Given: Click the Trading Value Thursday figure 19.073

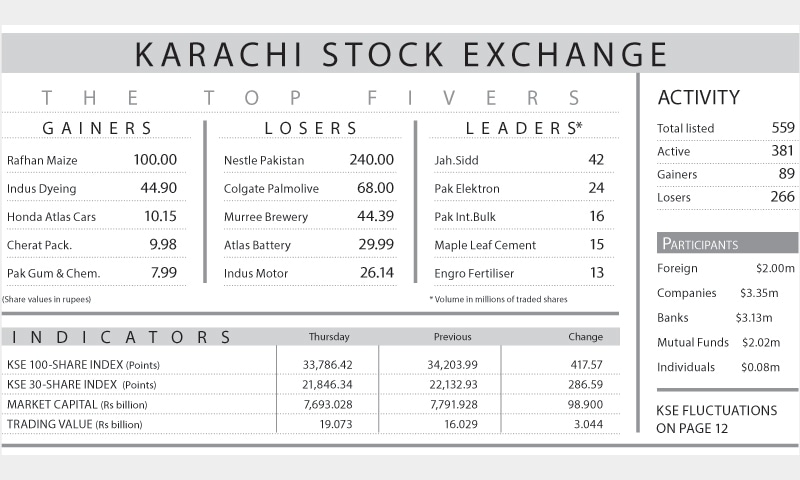Looking at the screenshot, I should coord(336,424).
